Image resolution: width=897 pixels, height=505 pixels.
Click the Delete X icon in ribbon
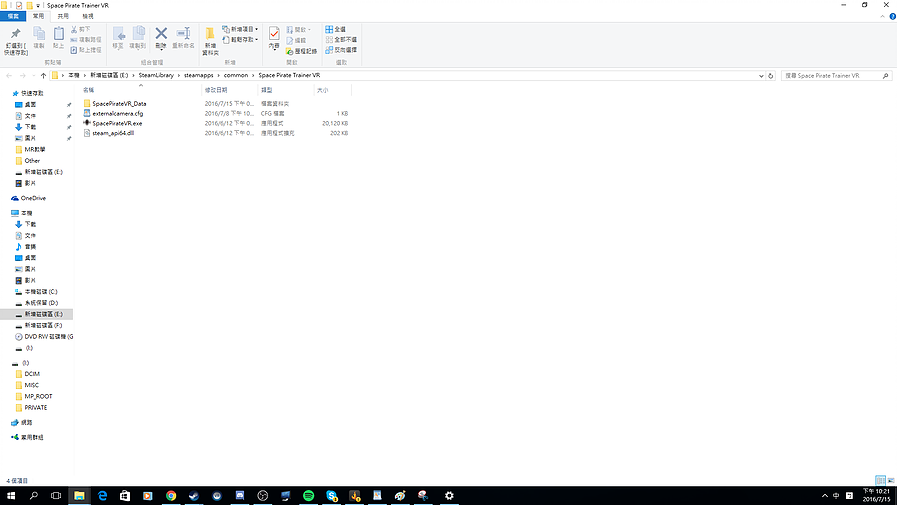[161, 34]
